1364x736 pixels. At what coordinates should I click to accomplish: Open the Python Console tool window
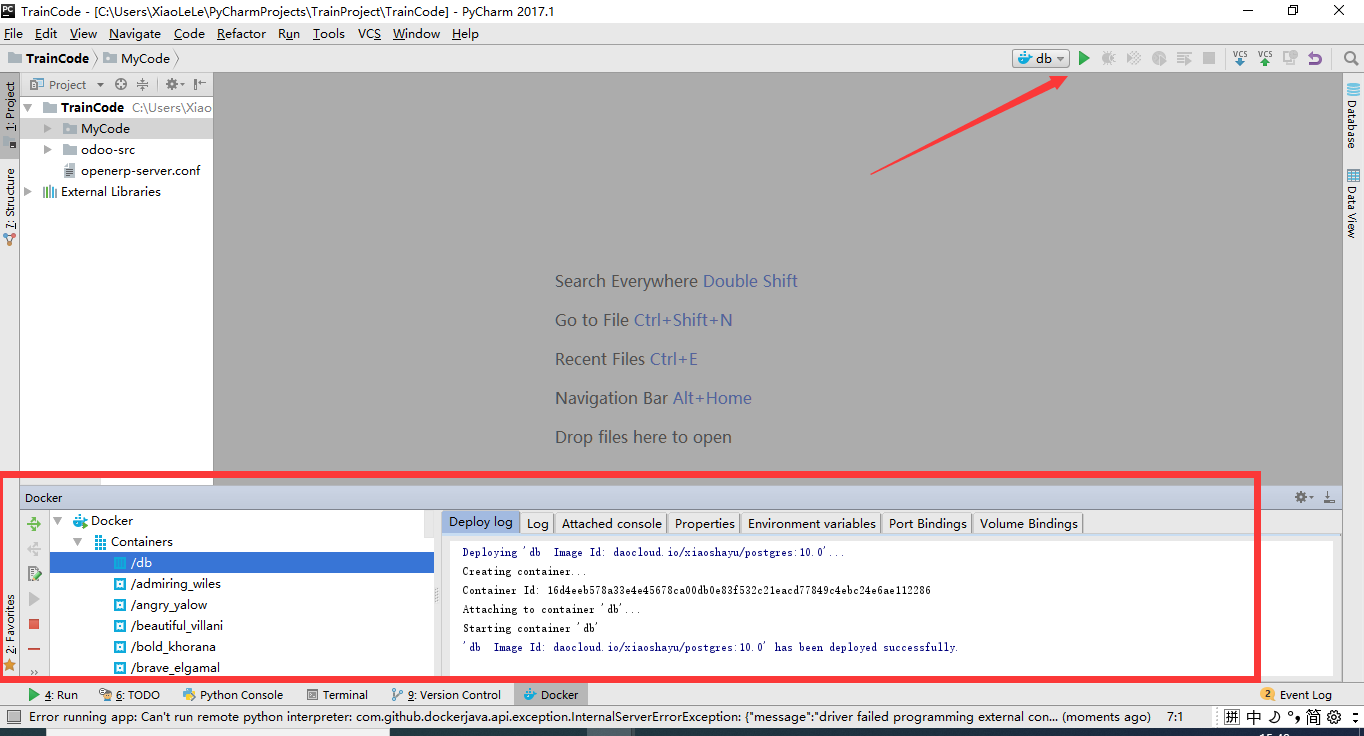233,694
